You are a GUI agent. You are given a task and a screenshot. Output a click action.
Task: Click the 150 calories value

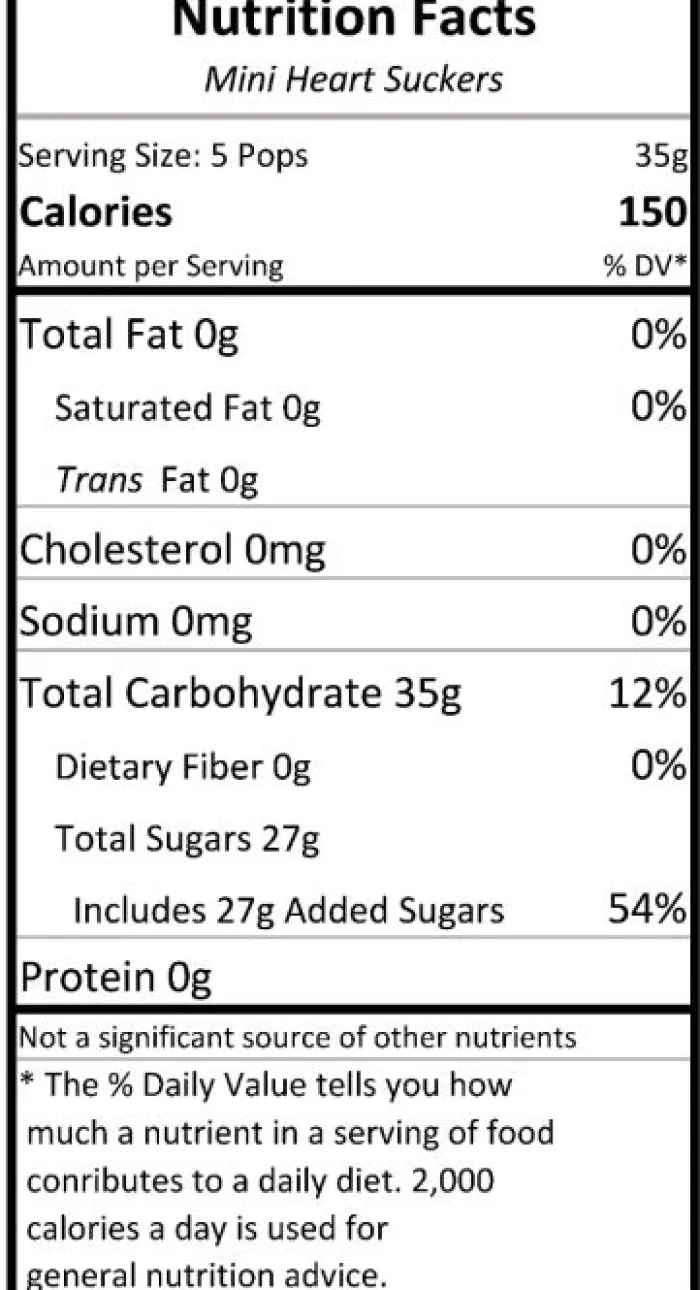[652, 212]
